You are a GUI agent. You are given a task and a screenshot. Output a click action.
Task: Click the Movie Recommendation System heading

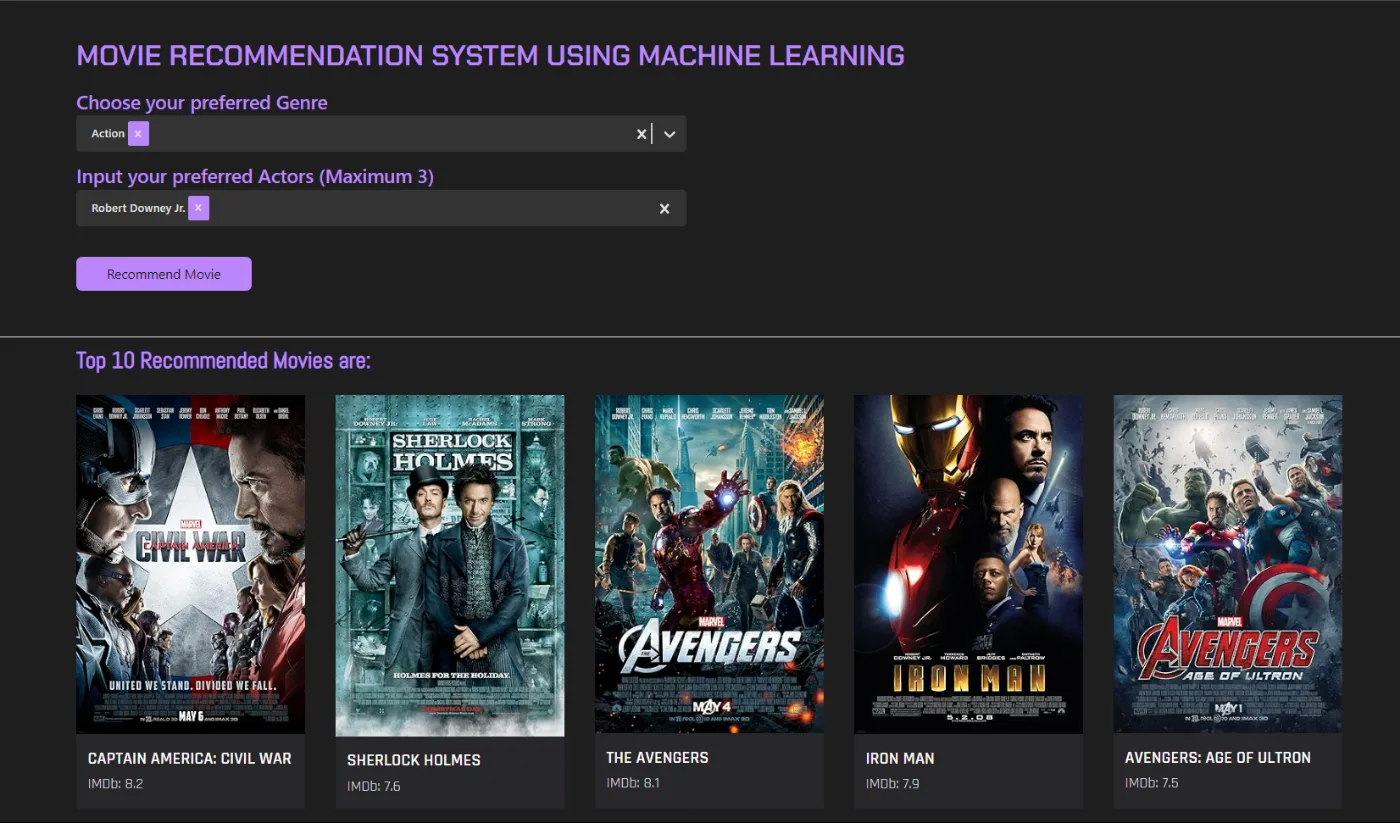click(x=490, y=55)
